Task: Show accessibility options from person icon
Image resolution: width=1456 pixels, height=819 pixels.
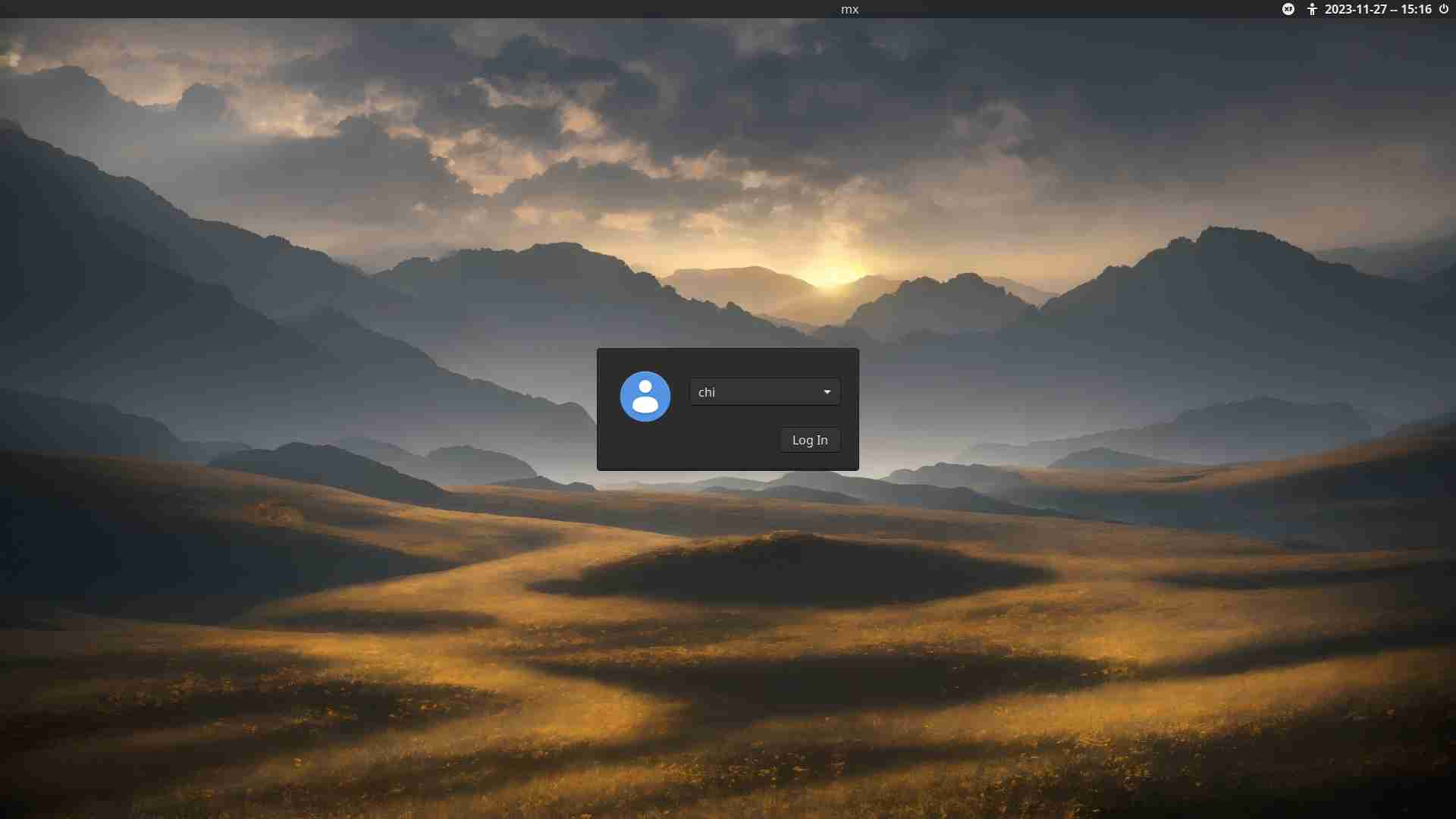Action: 1312,9
